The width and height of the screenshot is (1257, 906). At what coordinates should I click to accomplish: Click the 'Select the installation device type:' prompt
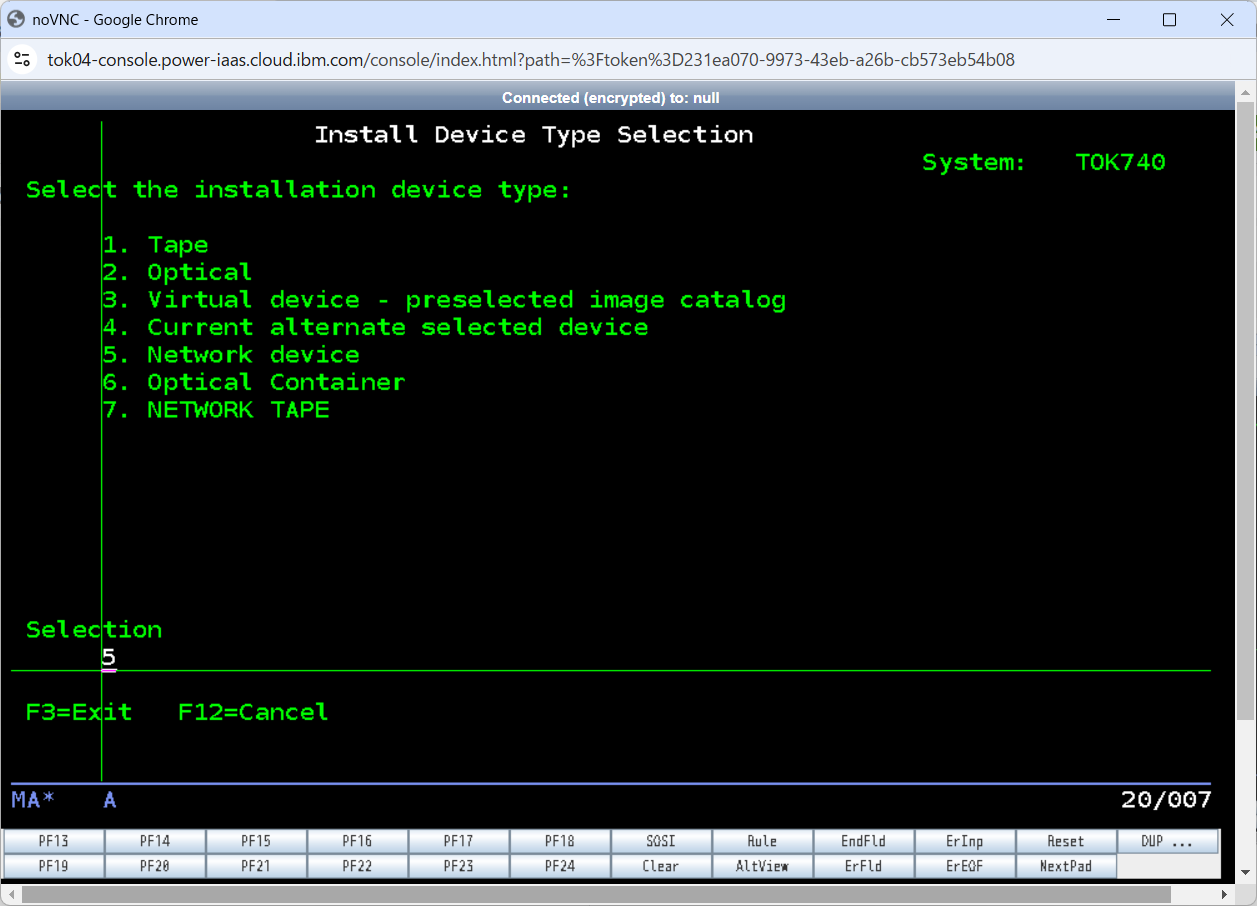point(299,190)
